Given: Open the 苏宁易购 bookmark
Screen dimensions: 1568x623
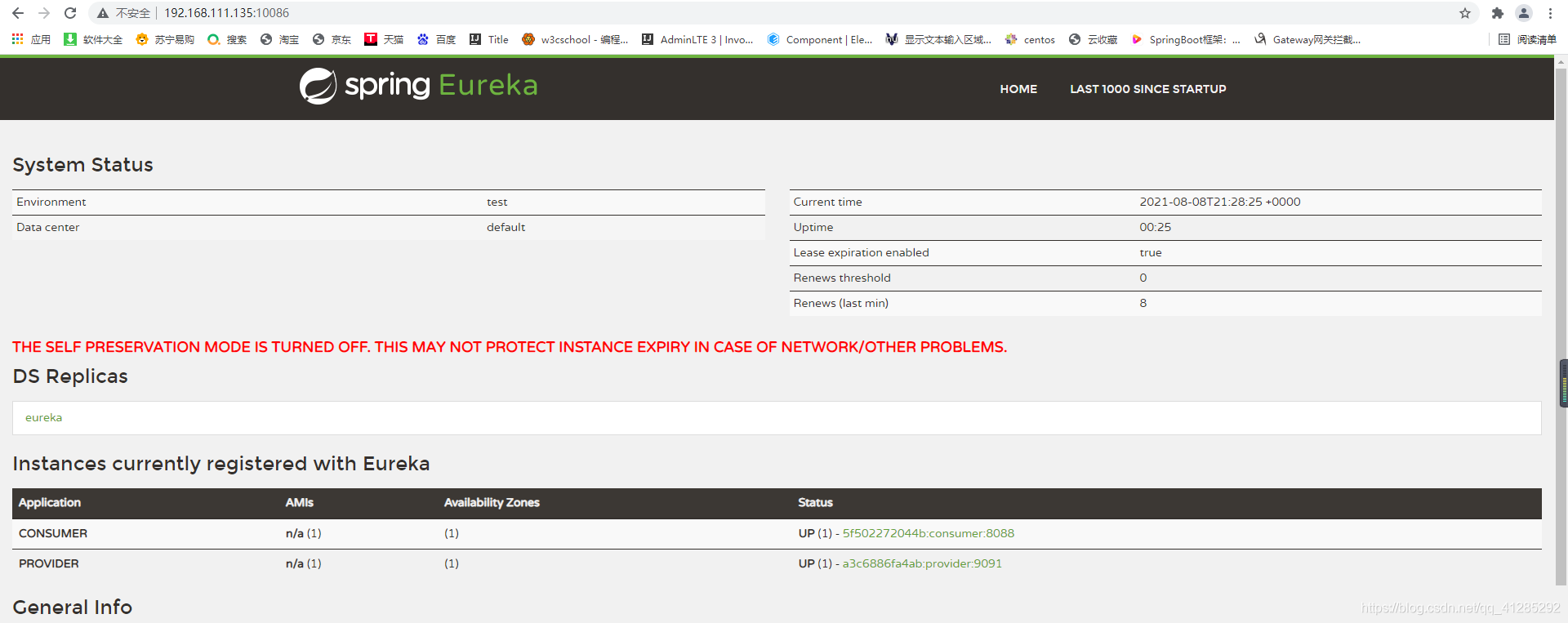Looking at the screenshot, I should click(x=165, y=39).
